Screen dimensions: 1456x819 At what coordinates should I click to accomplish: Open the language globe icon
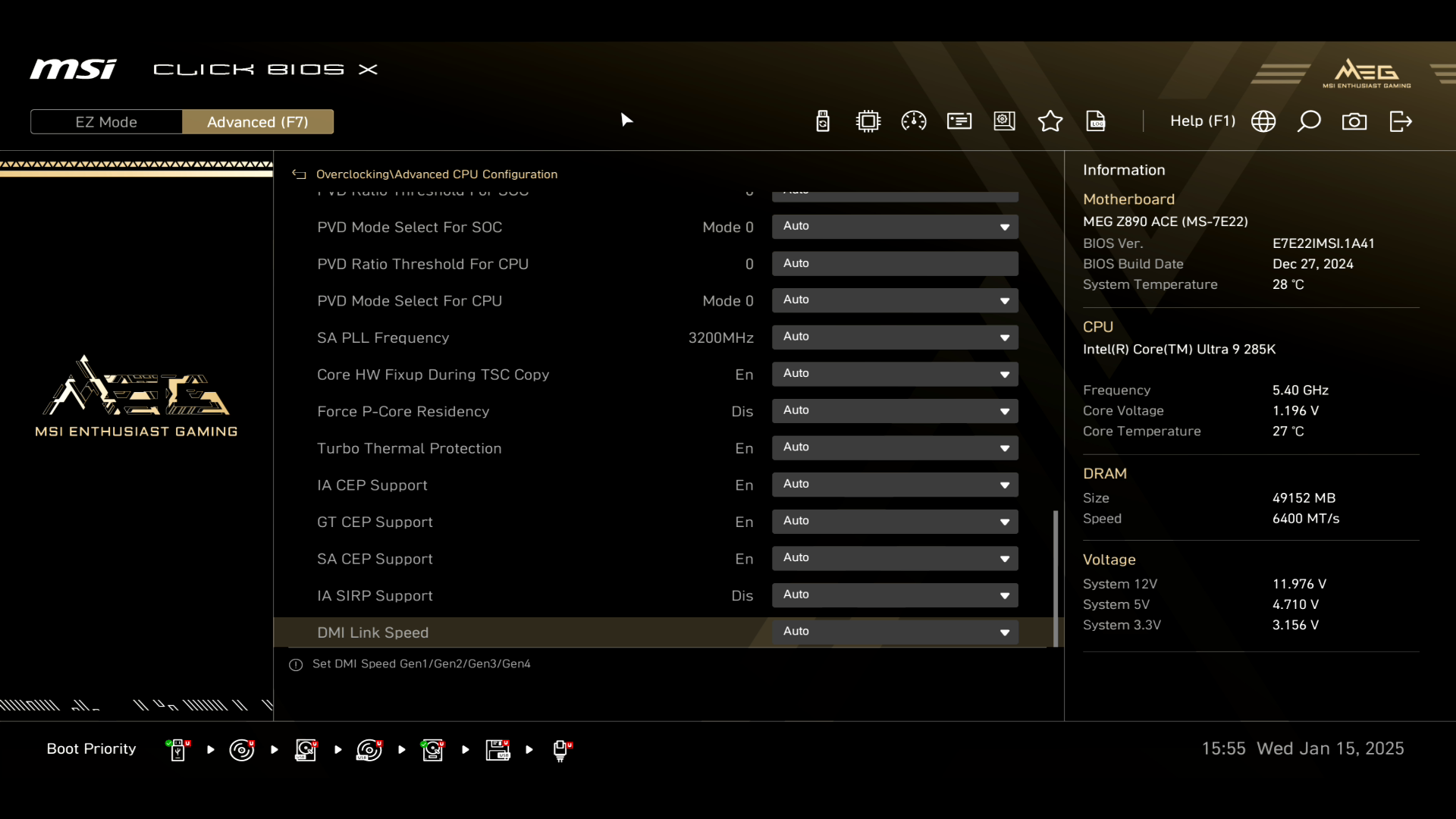tap(1263, 121)
